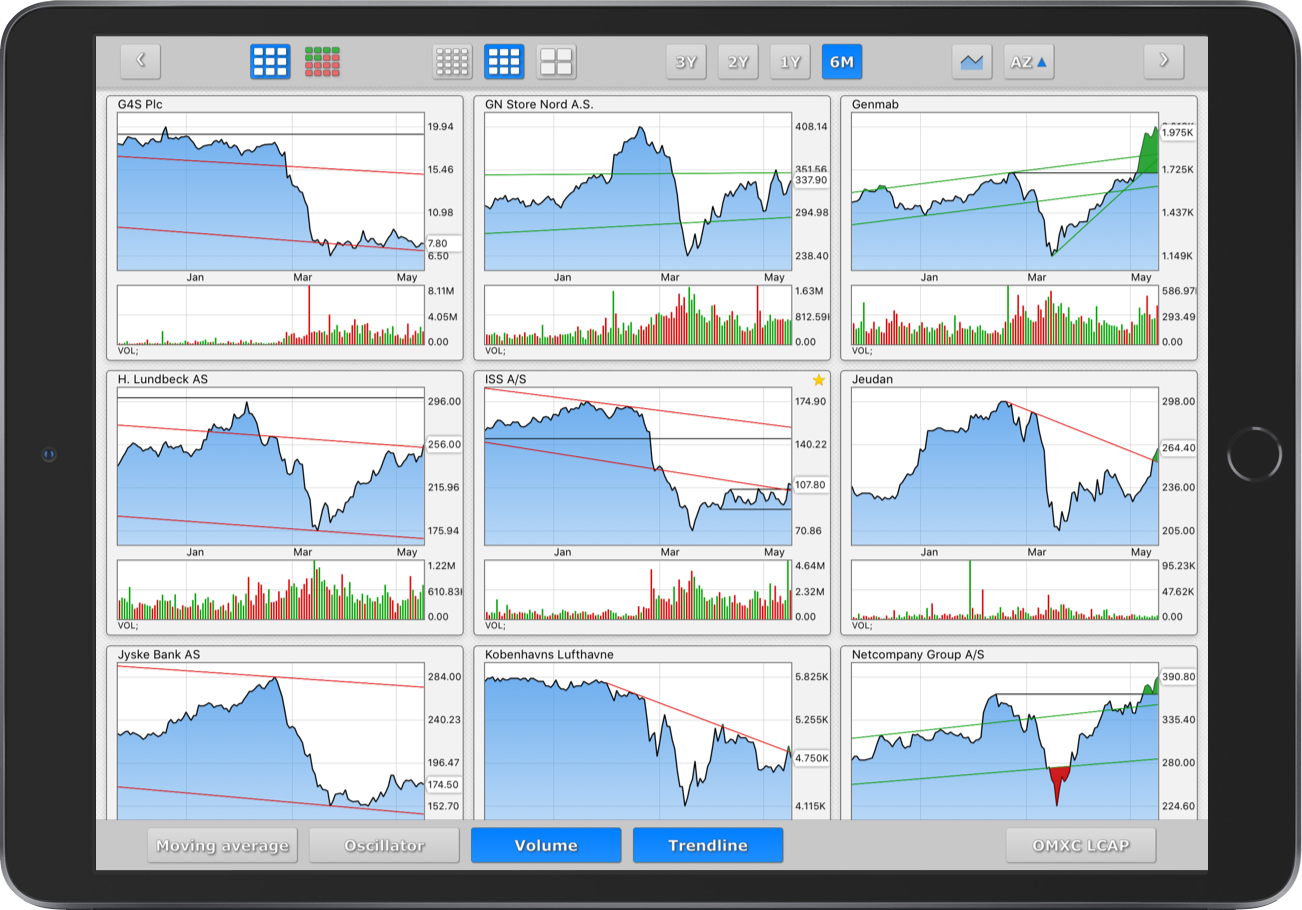
Task: Set time range to 1Y
Action: (x=790, y=61)
